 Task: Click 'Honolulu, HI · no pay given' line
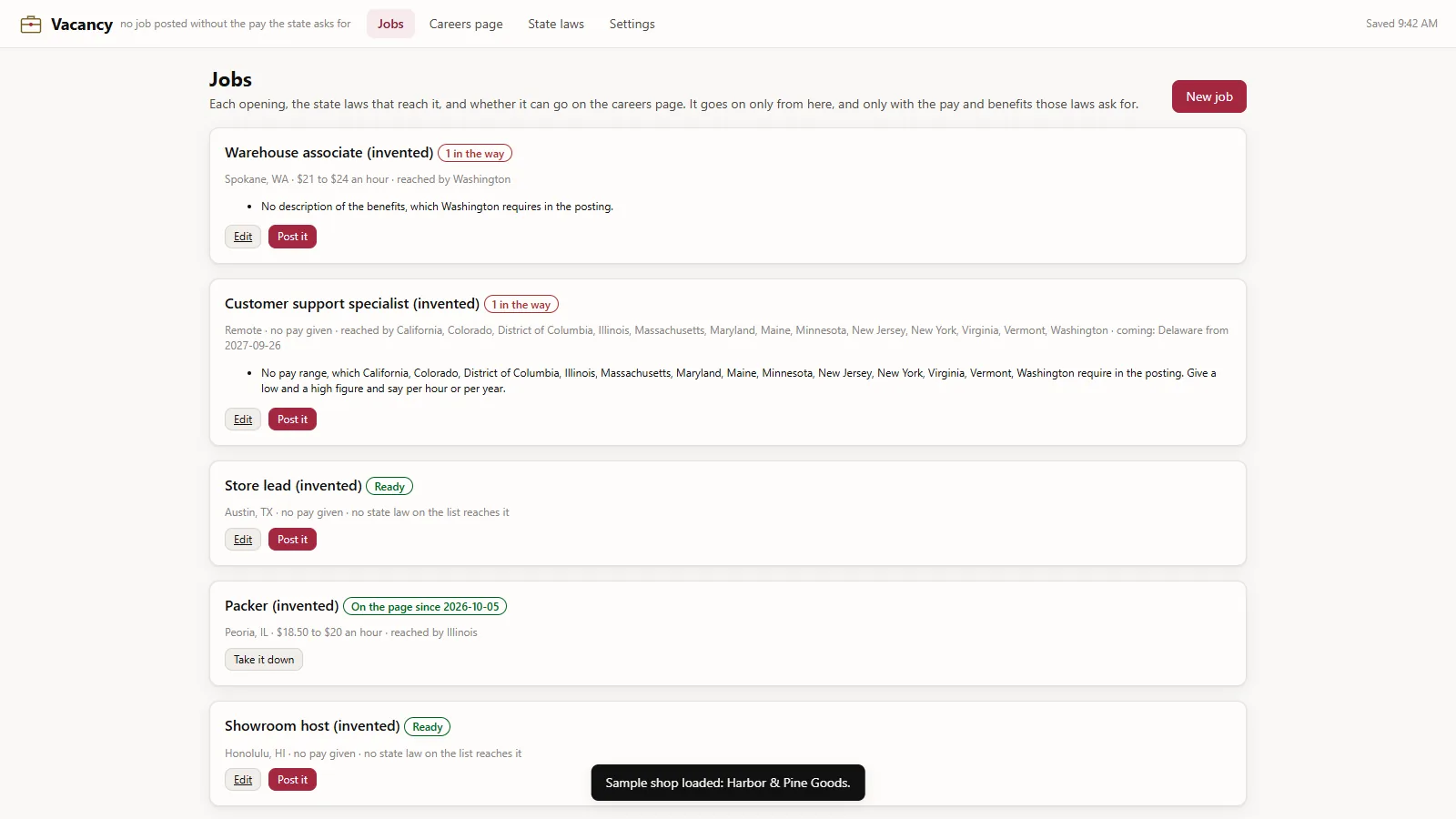click(373, 753)
